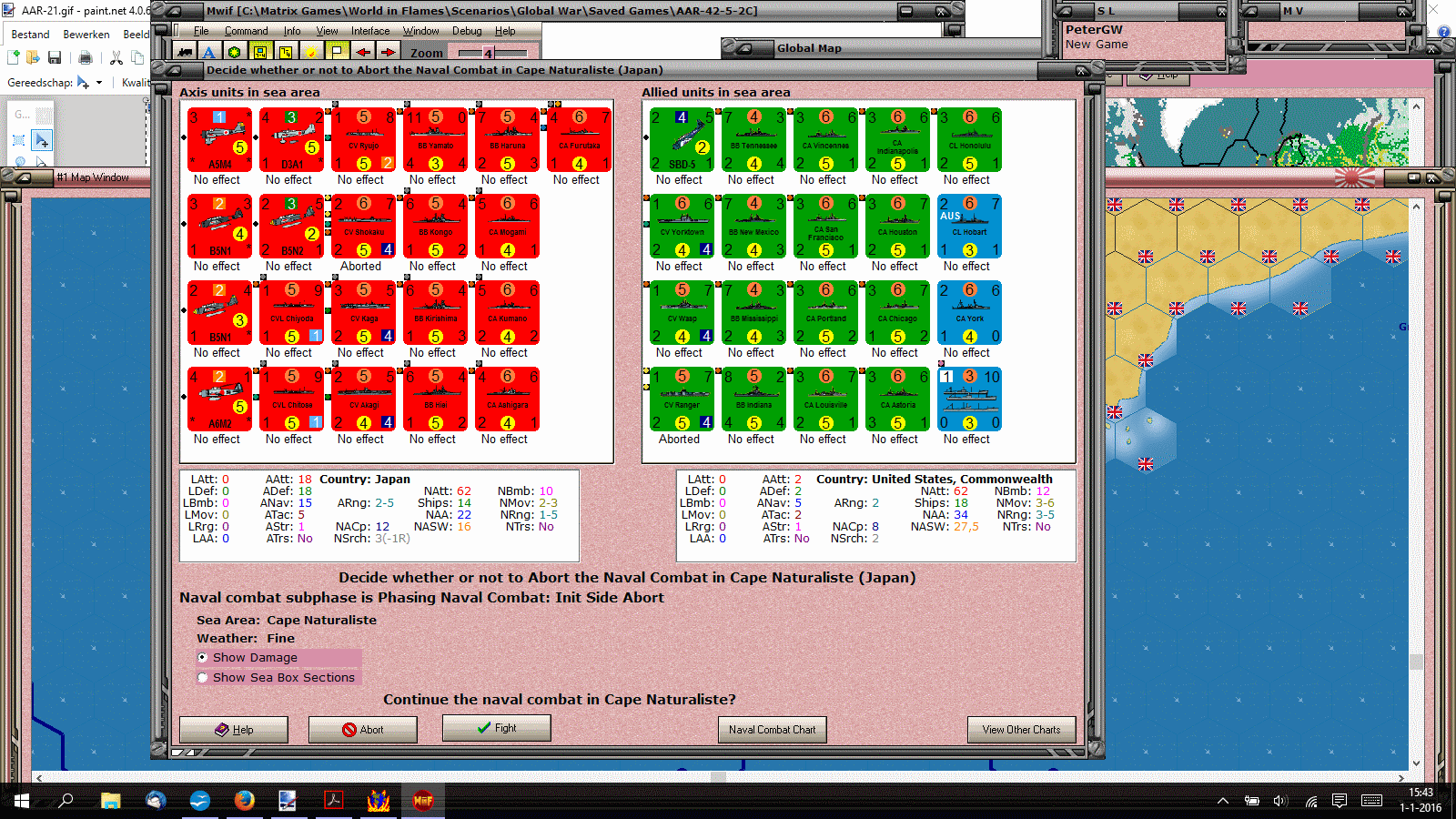Select the blue Allied transport ship unit
1456x819 pixels.
pos(969,399)
